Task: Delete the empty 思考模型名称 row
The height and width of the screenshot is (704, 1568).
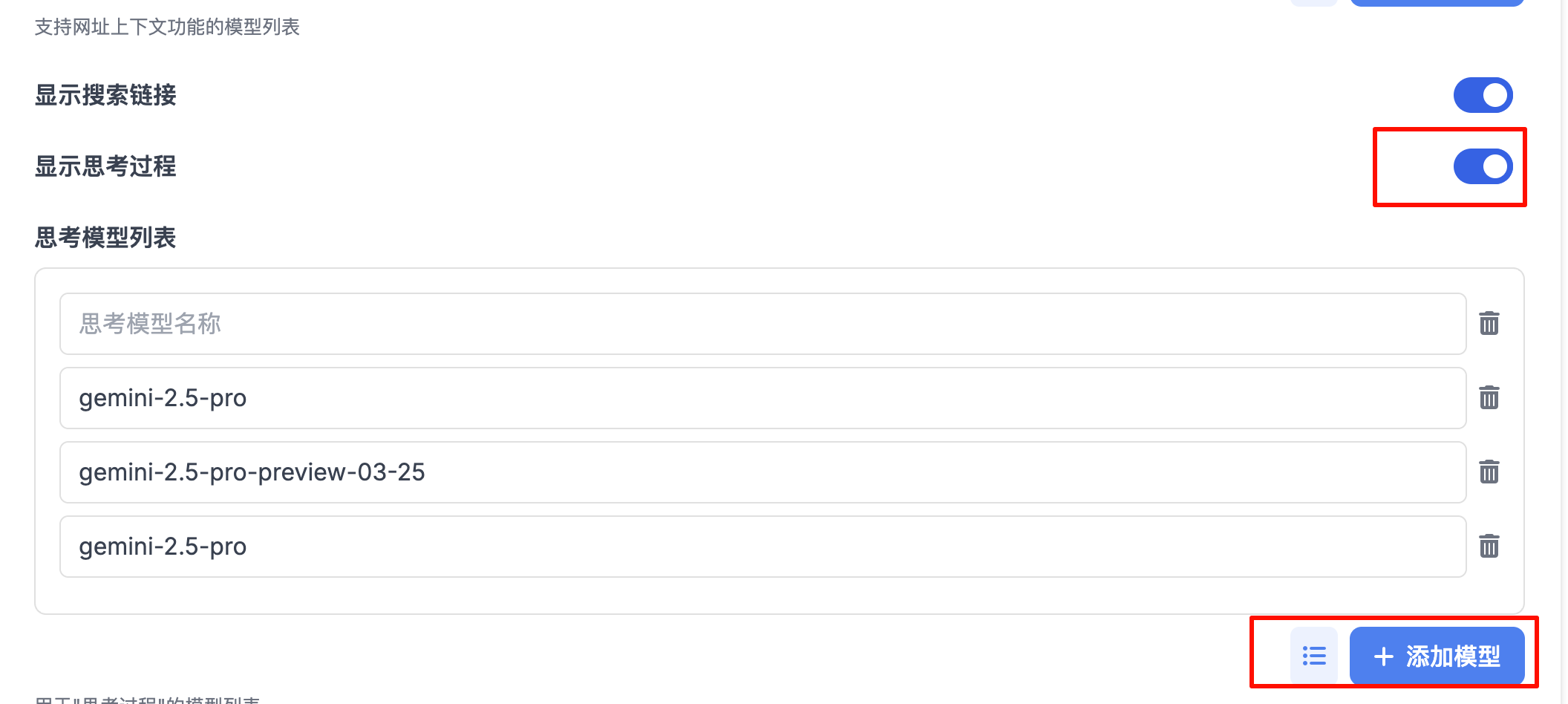Action: click(1489, 324)
